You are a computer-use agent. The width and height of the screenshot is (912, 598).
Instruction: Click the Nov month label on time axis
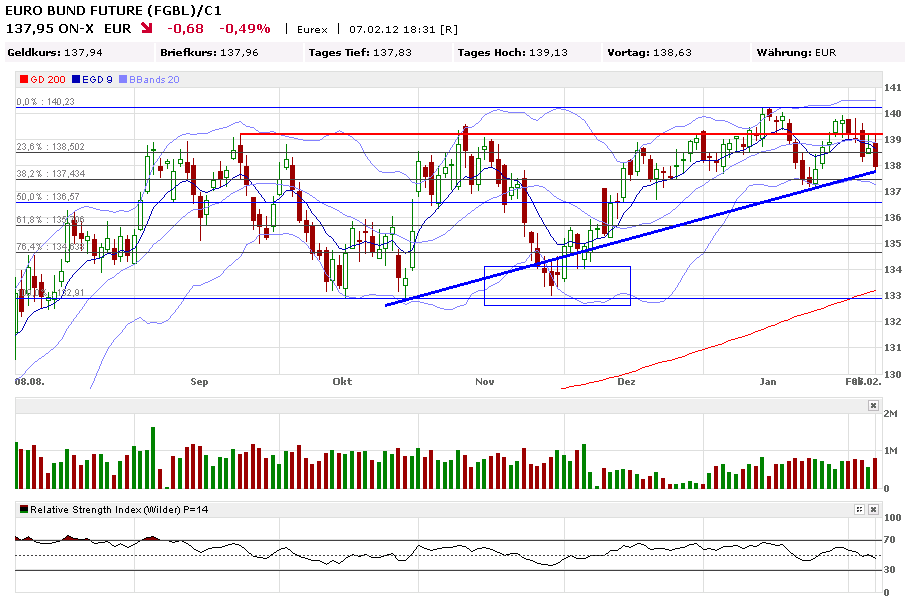484,382
